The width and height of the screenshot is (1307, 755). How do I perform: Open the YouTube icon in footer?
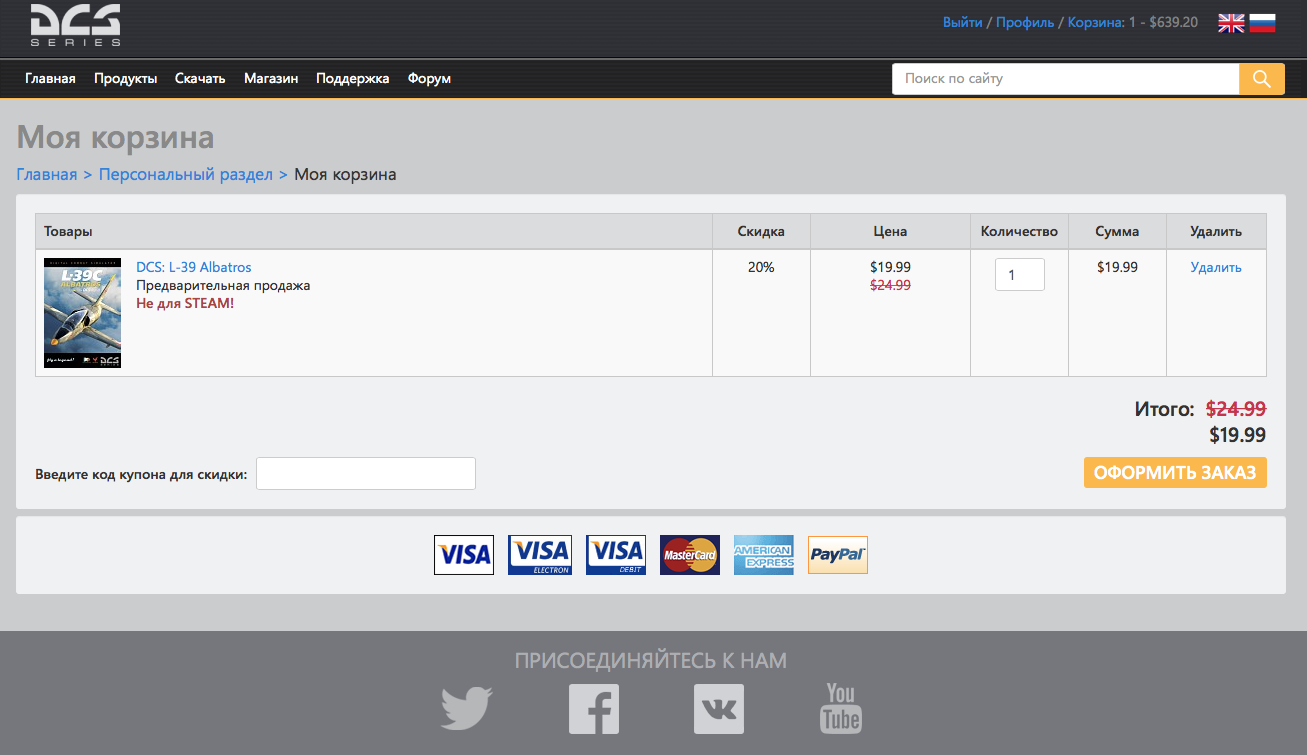(841, 708)
